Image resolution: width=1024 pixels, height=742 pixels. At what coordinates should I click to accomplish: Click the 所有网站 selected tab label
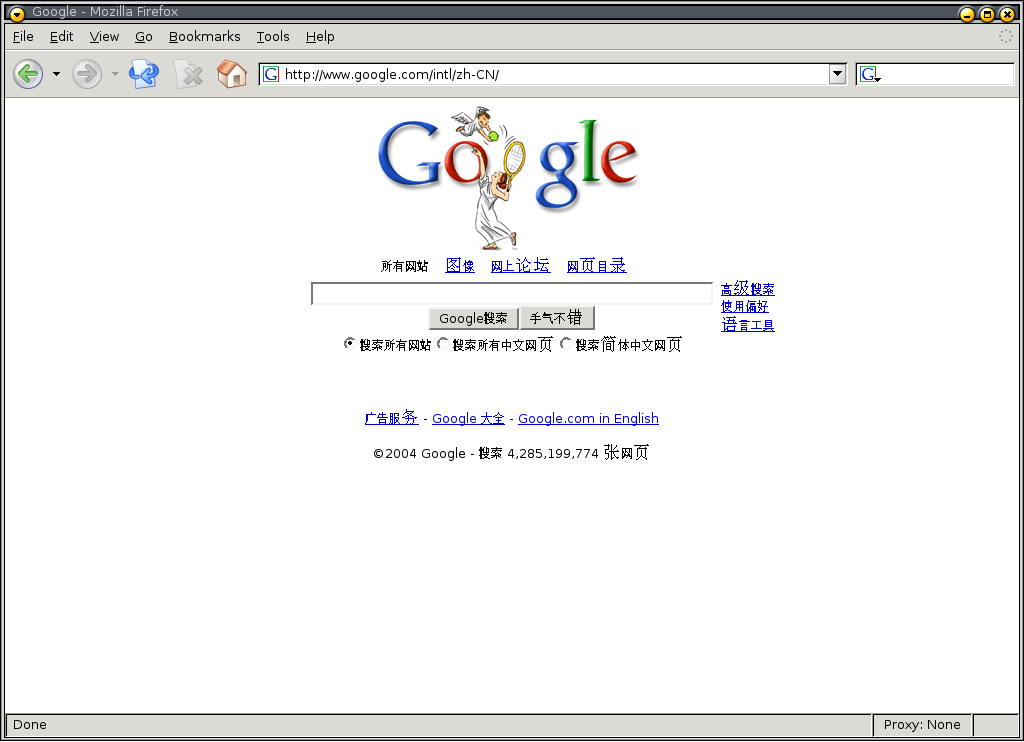405,266
